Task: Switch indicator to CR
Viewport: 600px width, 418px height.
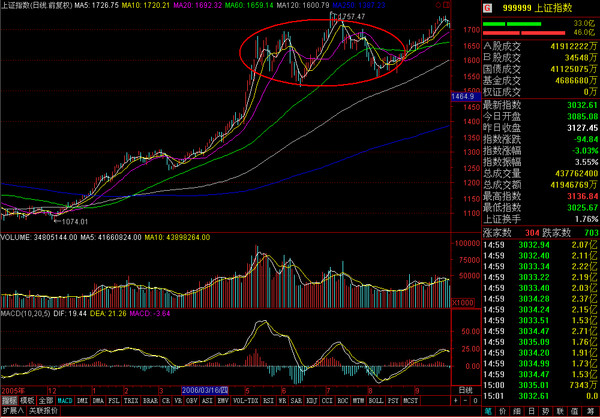Action: click(x=166, y=401)
